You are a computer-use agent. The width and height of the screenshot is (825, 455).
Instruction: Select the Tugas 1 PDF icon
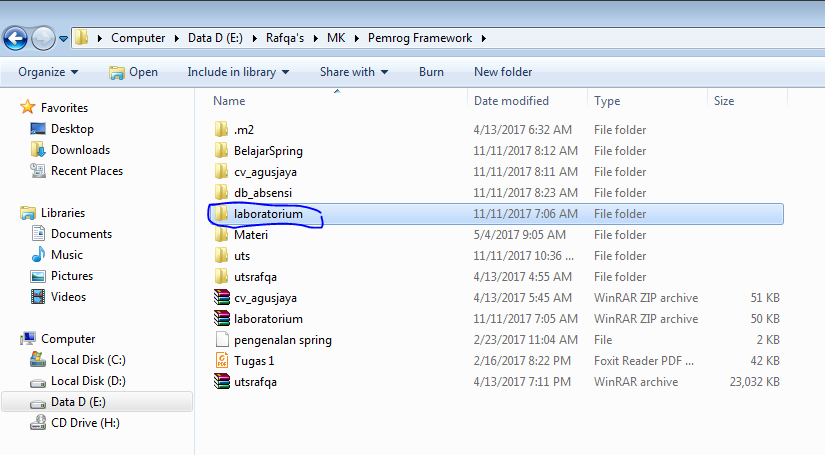pyautogui.click(x=222, y=361)
